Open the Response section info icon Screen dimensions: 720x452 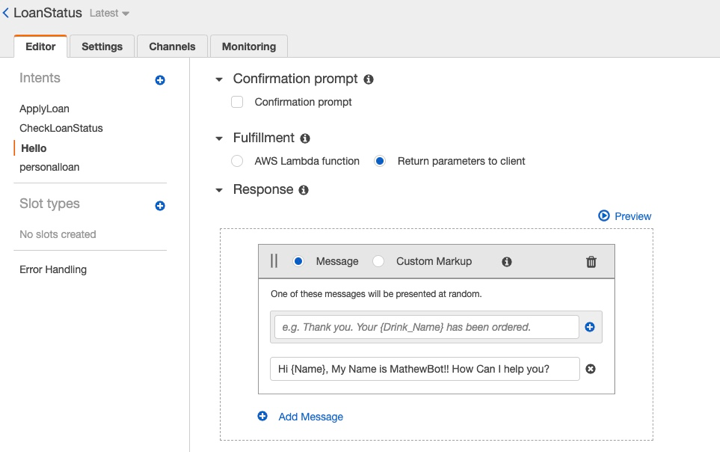tap(304, 190)
